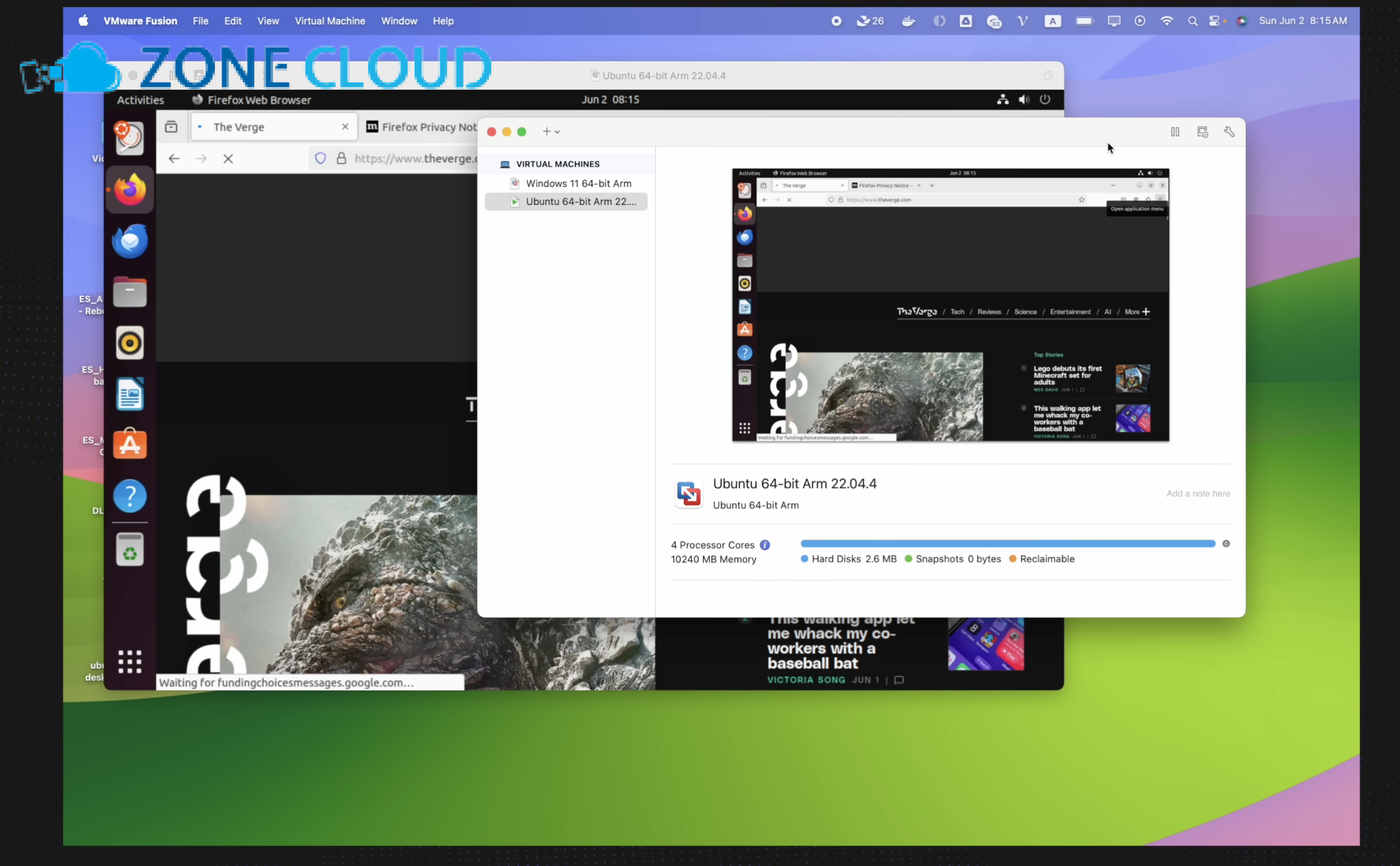The image size is (1400, 866).
Task: Open the Help icon in the Ubuntu dock
Action: (130, 496)
